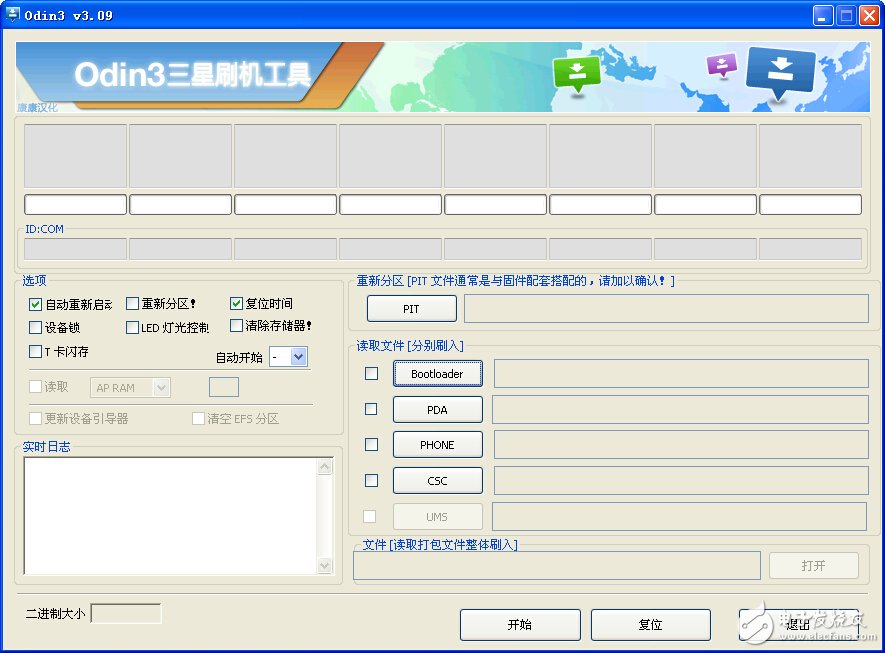Enable the 重新分区 repartition checkbox
Image resolution: width=885 pixels, height=653 pixels.
[132, 303]
